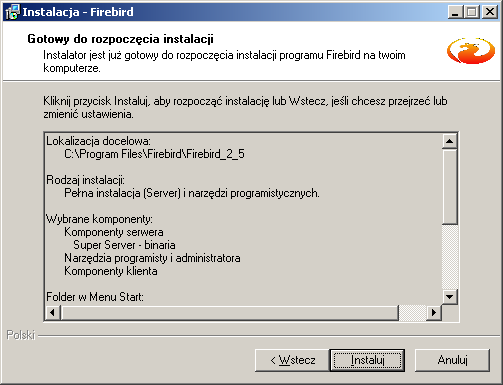This screenshot has height=385, width=503.
Task: Click the installer icon in the title bar
Action: point(12,12)
